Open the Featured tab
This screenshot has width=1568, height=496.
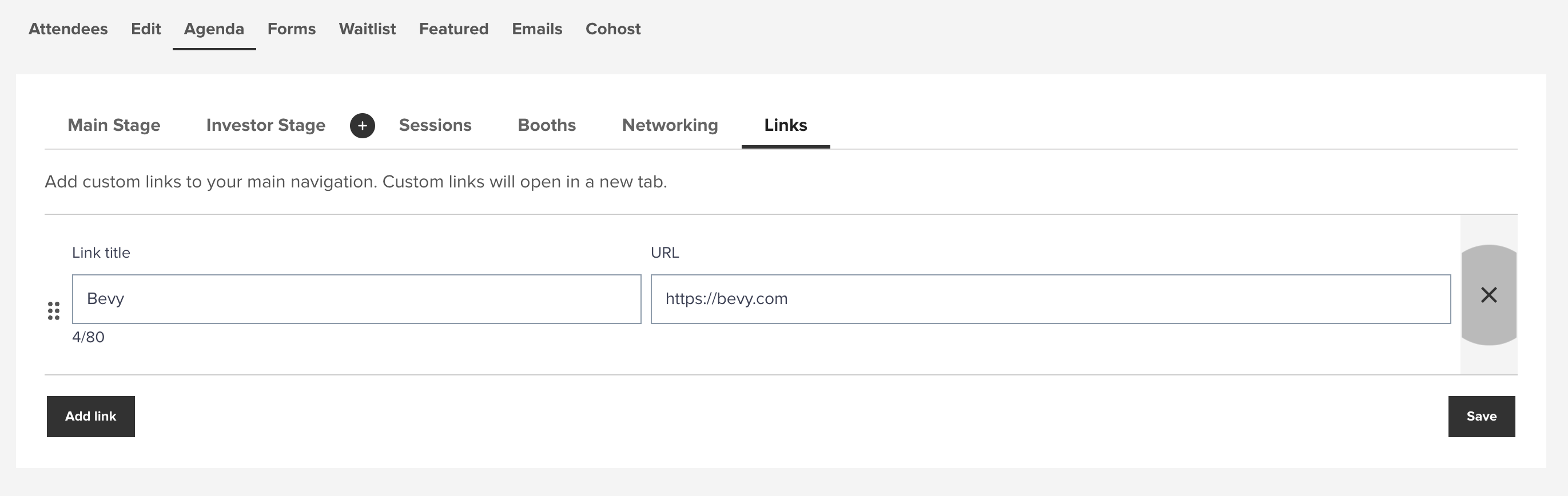pos(453,29)
